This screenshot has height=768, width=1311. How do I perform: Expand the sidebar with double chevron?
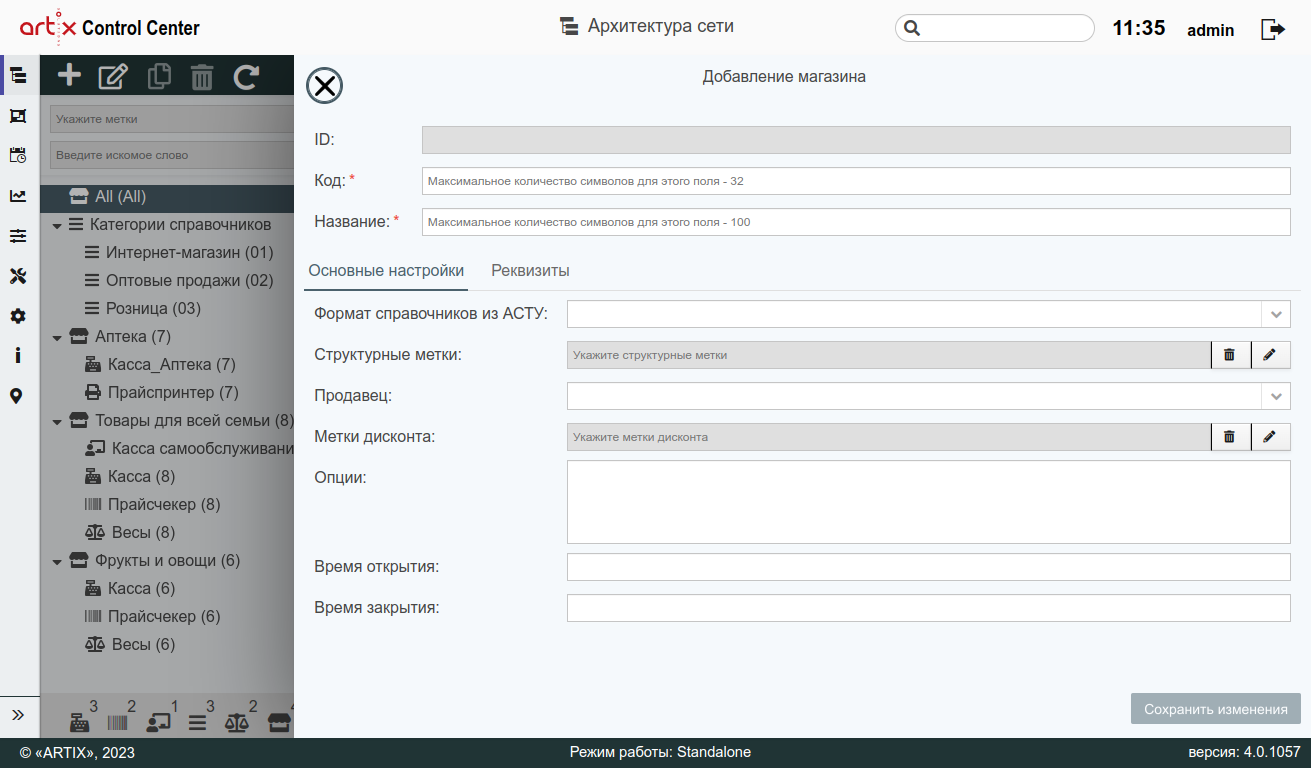click(x=18, y=715)
